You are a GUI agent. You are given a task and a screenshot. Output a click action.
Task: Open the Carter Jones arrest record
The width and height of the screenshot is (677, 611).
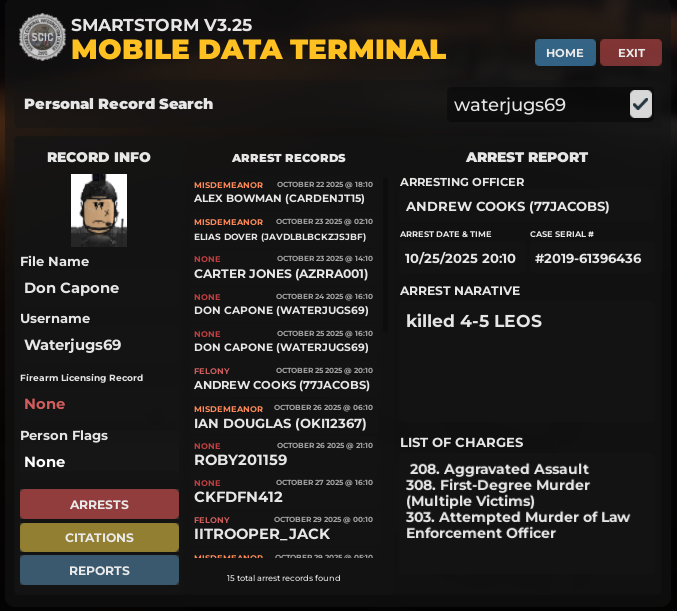pyautogui.click(x=283, y=267)
